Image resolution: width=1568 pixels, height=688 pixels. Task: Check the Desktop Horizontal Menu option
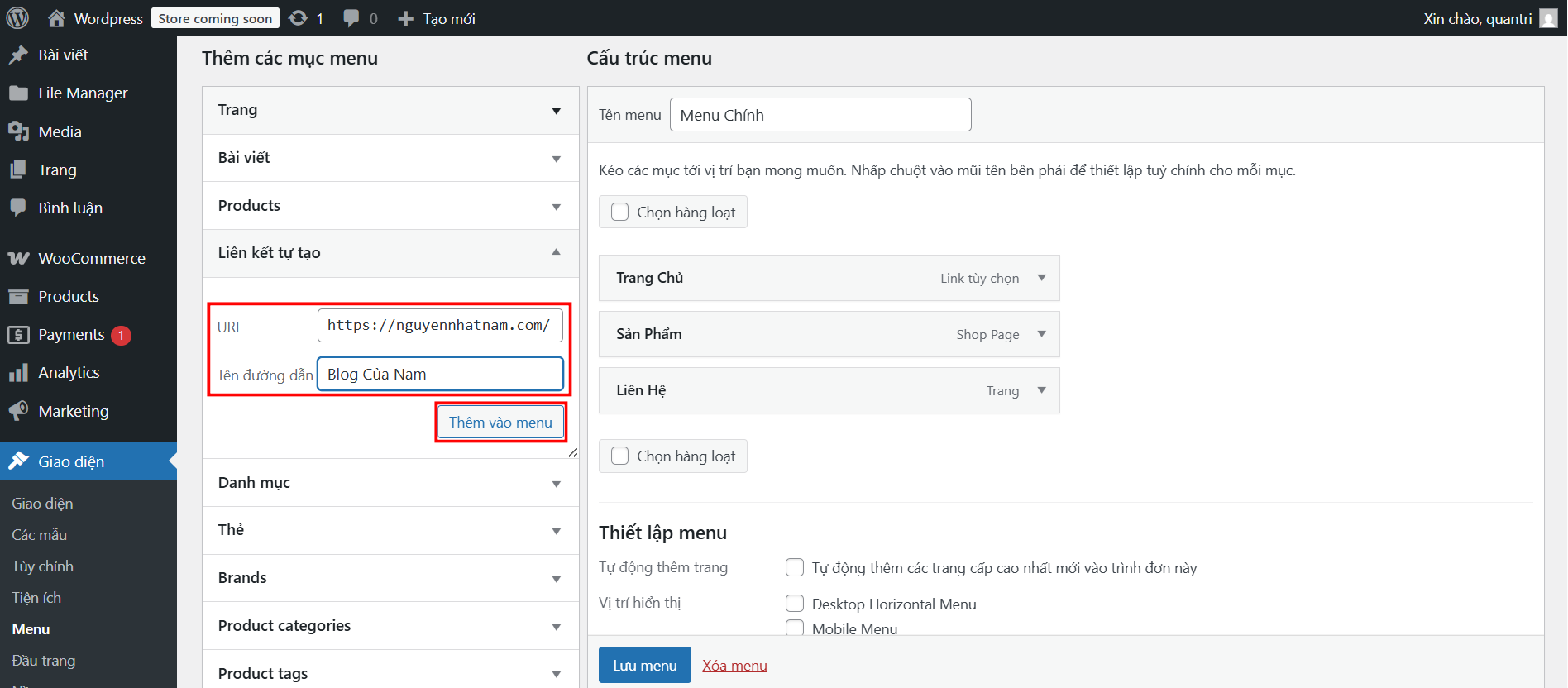coord(795,604)
